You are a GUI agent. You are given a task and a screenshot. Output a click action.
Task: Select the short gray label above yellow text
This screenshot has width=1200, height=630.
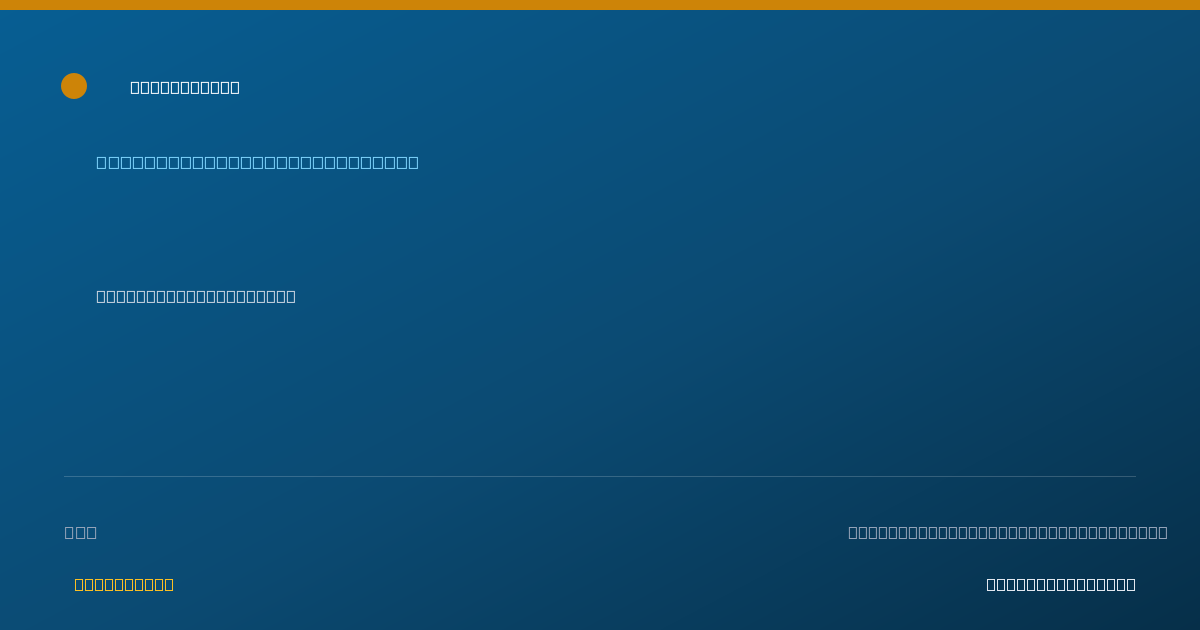(81, 532)
